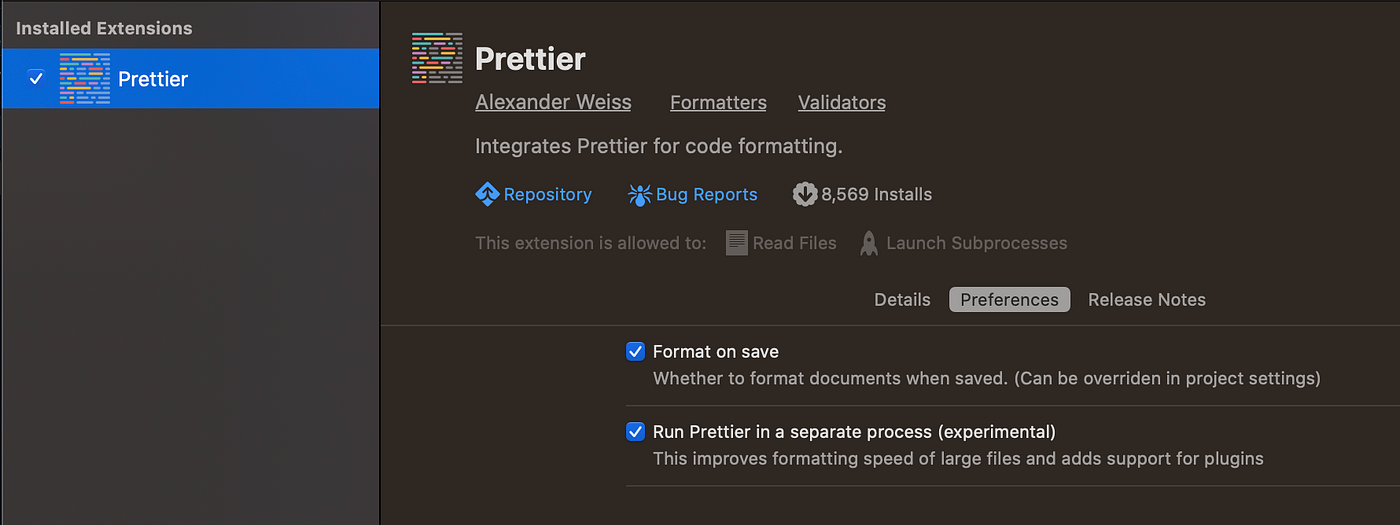Open the Bug Reports link text

point(706,194)
